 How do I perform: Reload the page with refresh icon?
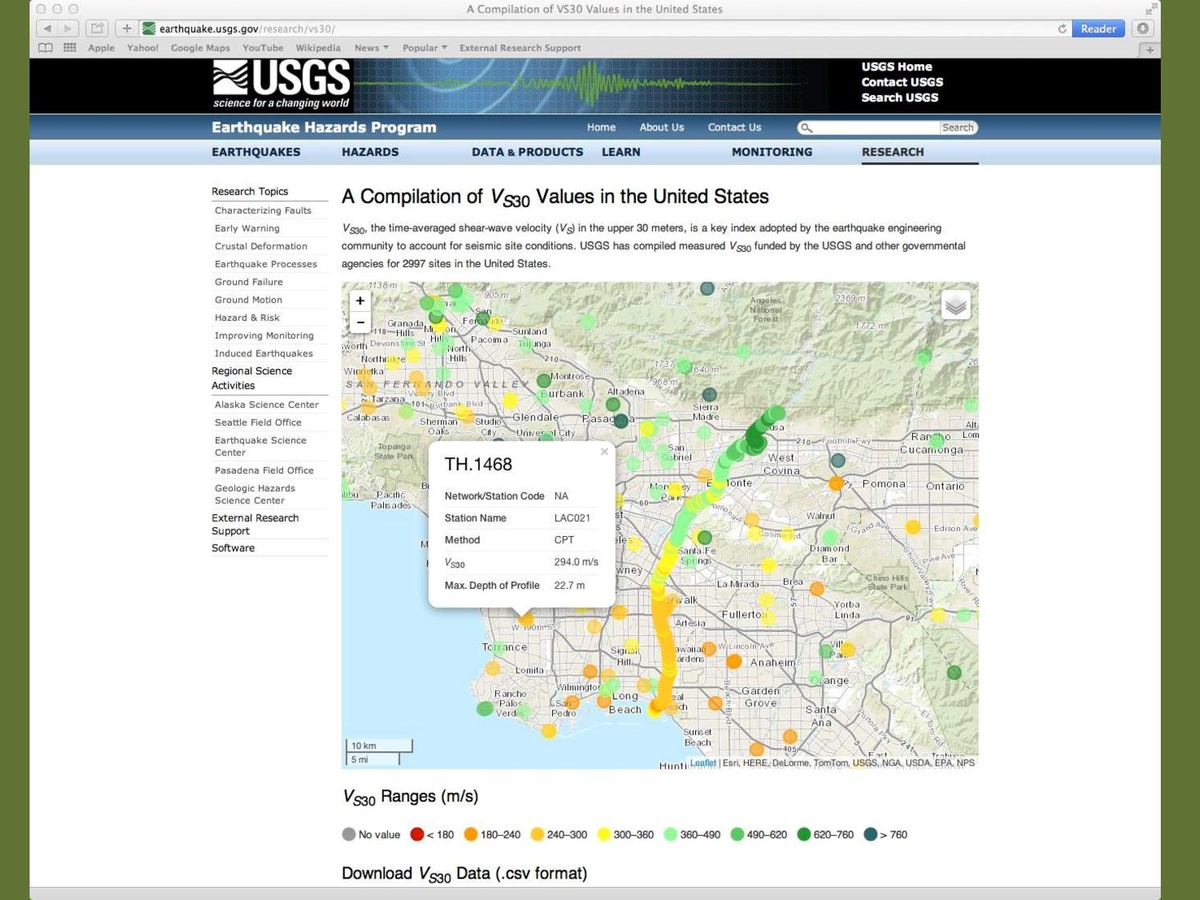click(x=1062, y=29)
